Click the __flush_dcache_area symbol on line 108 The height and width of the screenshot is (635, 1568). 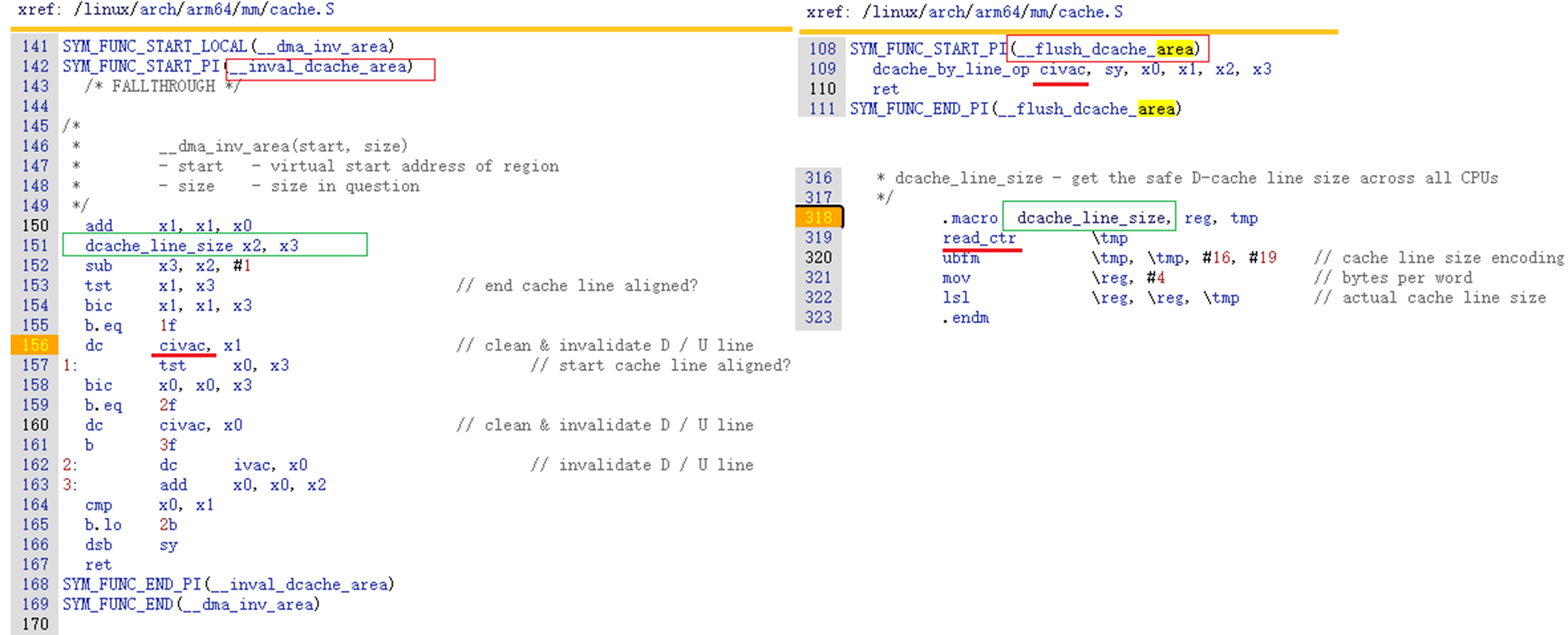[x=1105, y=49]
